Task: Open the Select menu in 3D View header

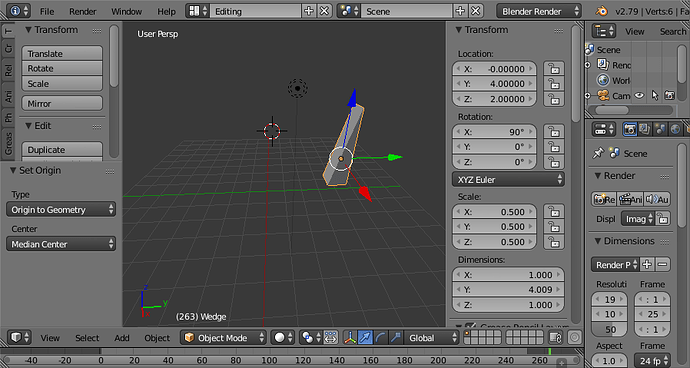Action: (x=87, y=338)
